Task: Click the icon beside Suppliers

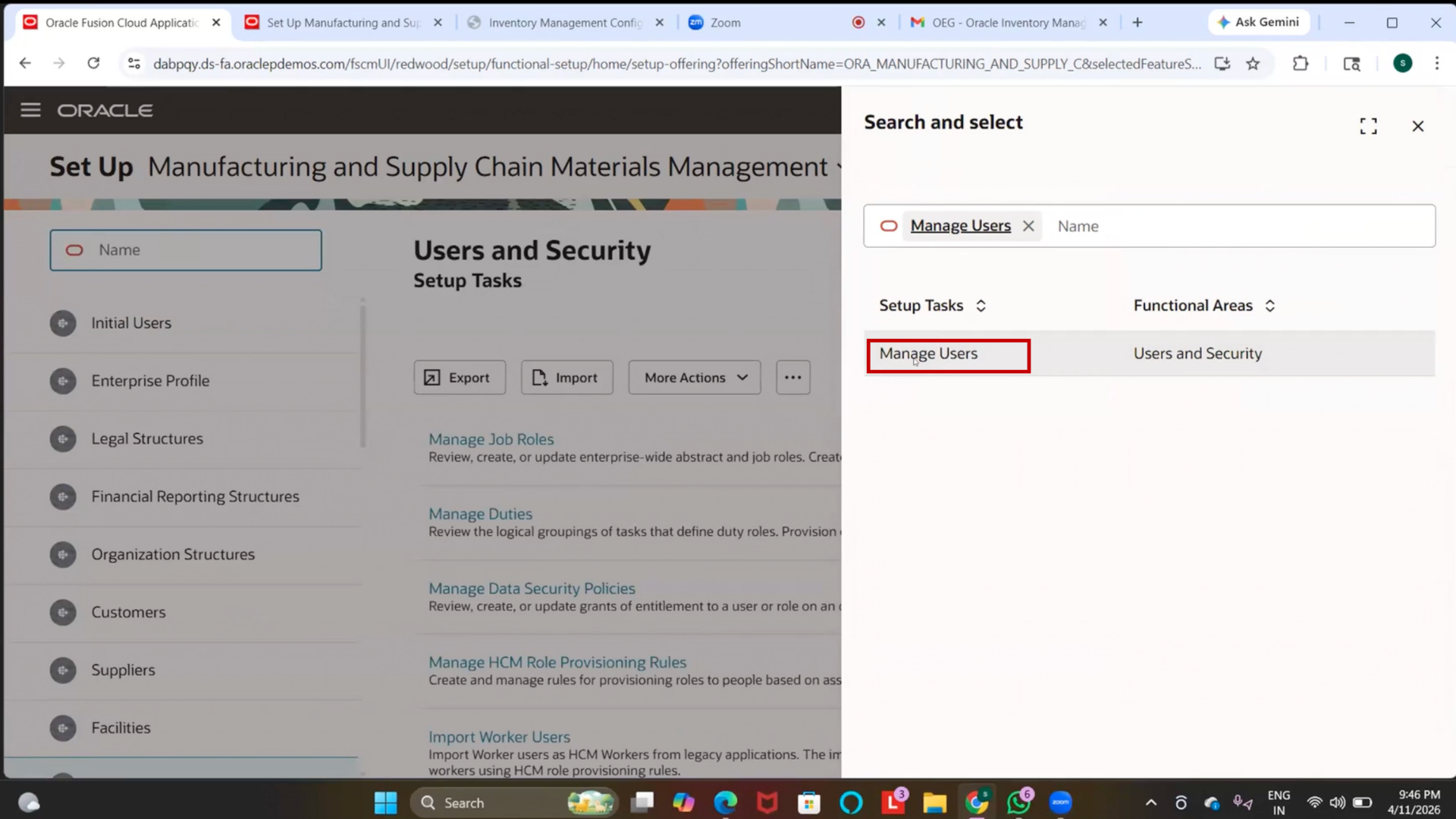Action: pyautogui.click(x=63, y=670)
